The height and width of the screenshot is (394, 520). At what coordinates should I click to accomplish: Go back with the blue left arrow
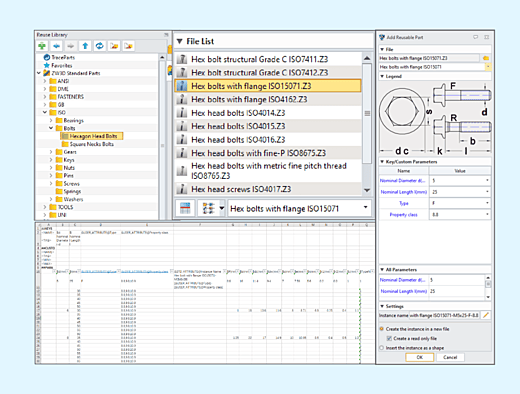pos(57,46)
